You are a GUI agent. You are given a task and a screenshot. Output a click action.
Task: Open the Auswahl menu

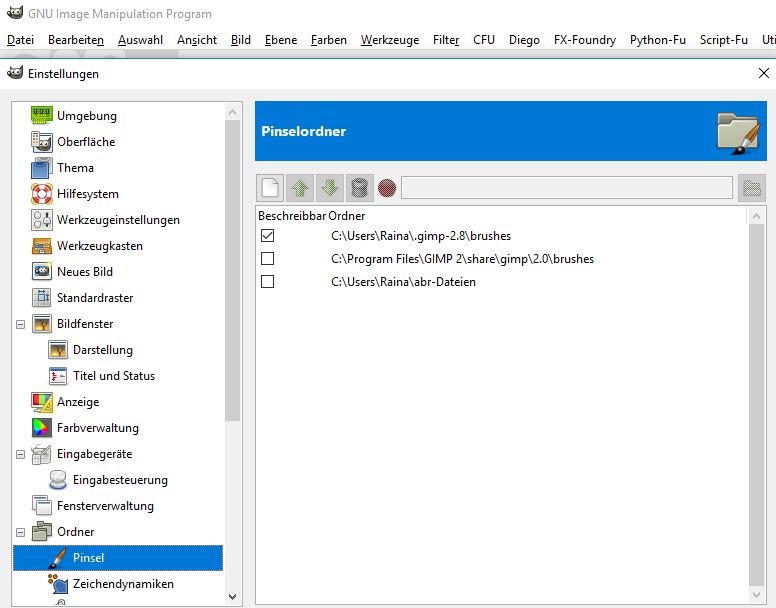point(140,40)
